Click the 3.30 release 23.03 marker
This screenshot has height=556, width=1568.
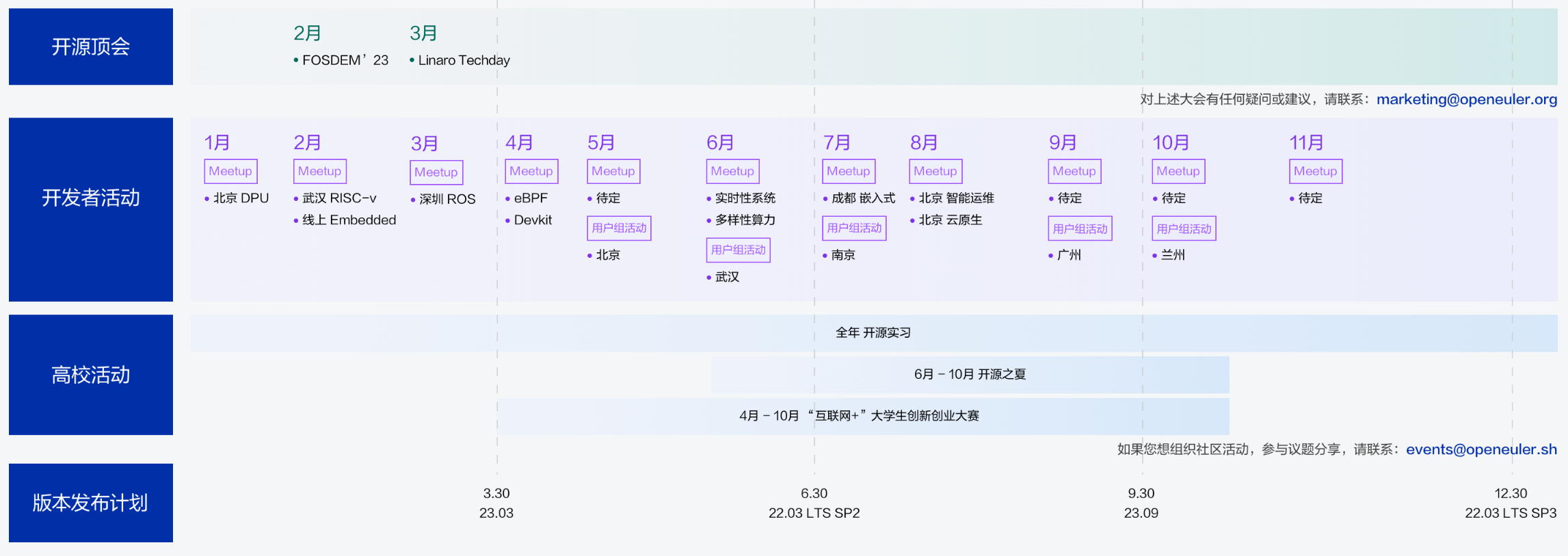click(496, 503)
